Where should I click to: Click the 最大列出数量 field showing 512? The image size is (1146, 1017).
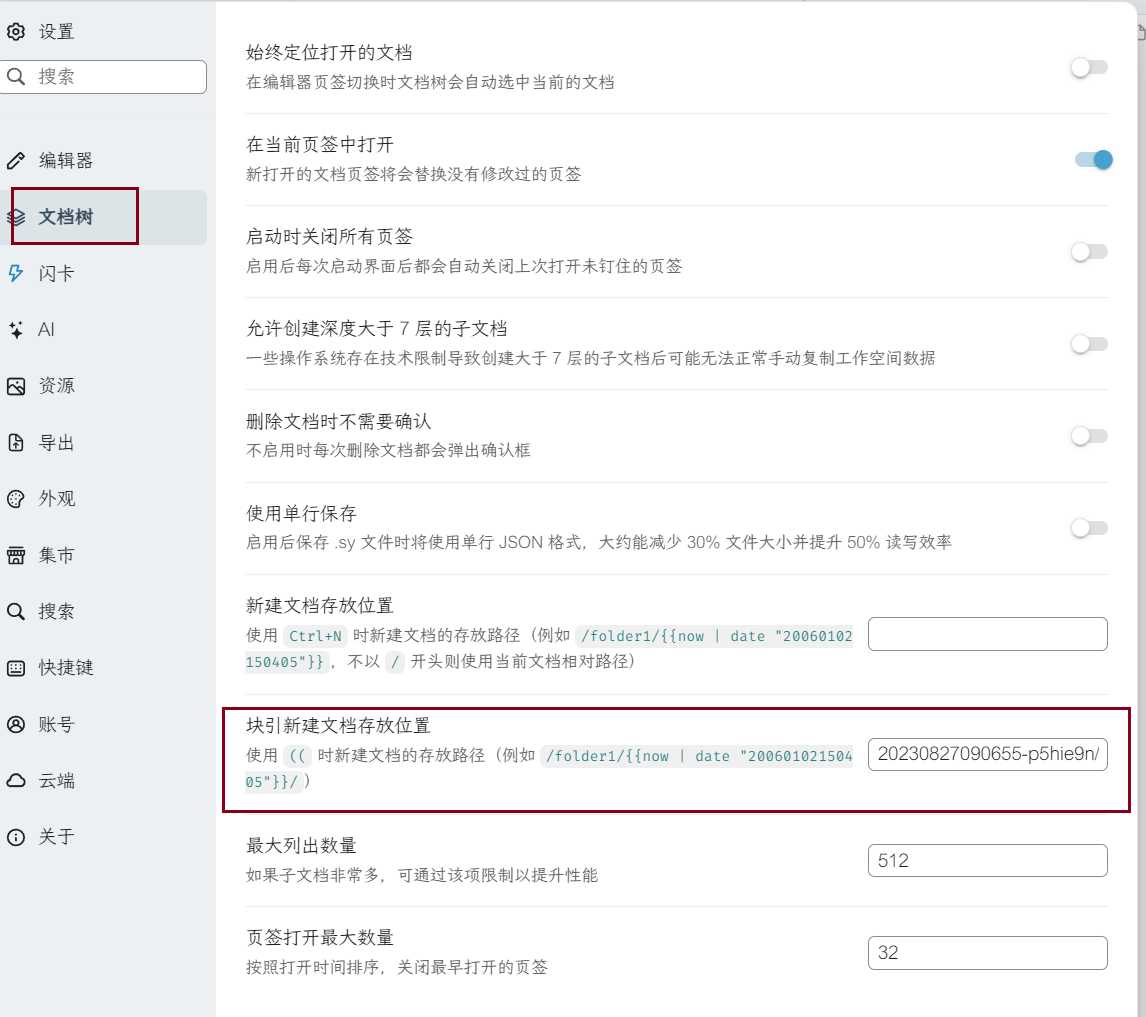987,861
